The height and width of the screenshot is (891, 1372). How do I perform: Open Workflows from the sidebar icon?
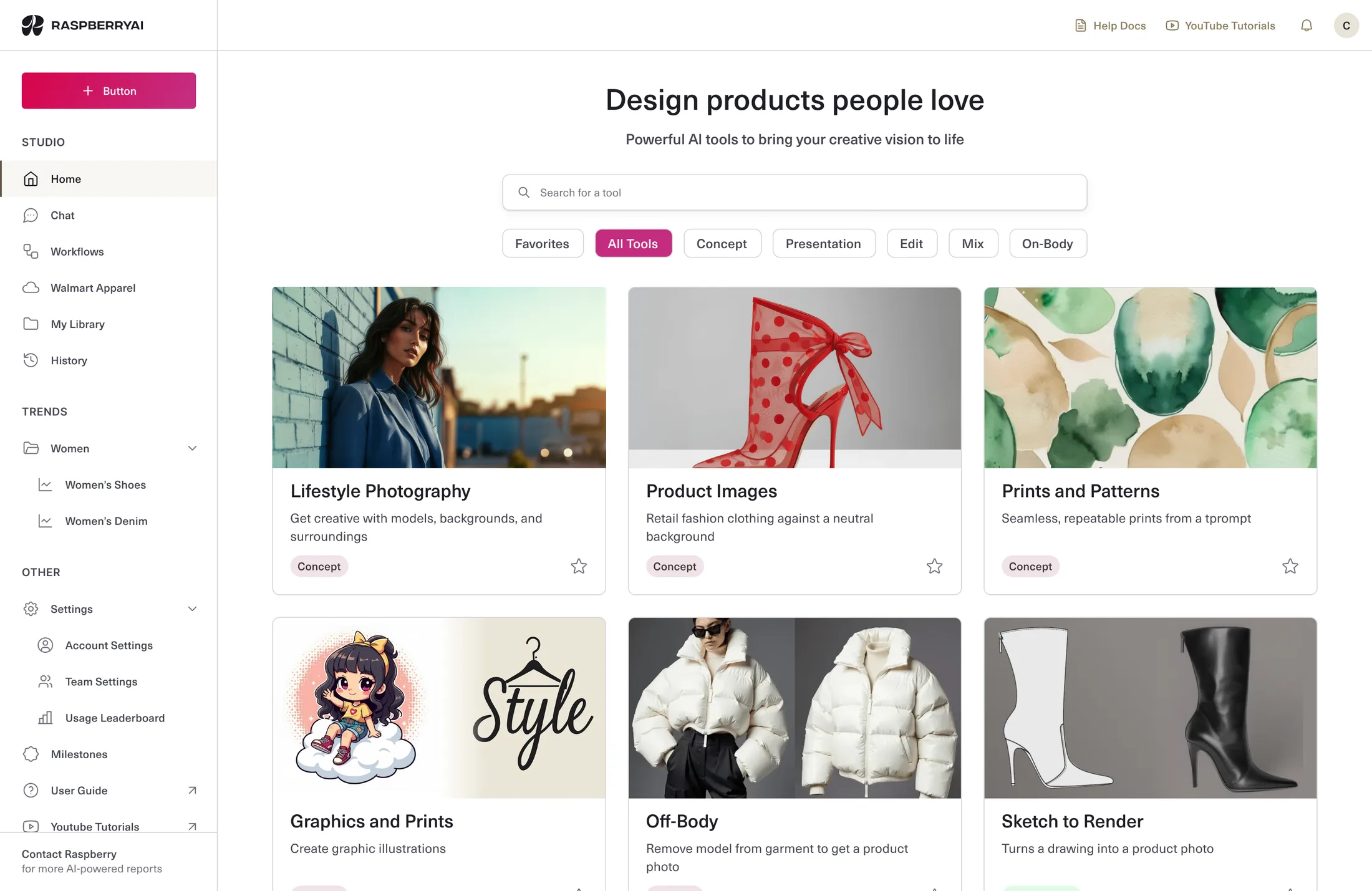[x=31, y=251]
